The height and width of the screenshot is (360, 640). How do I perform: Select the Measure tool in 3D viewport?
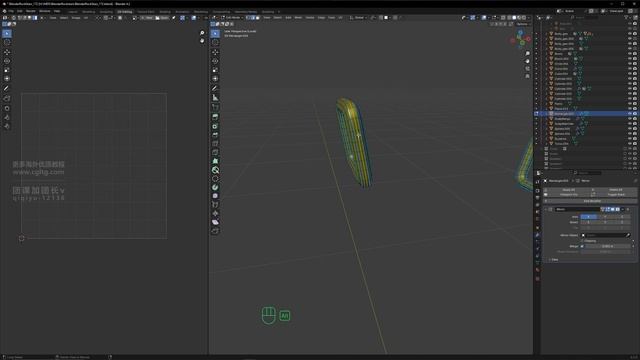[x=215, y=98]
